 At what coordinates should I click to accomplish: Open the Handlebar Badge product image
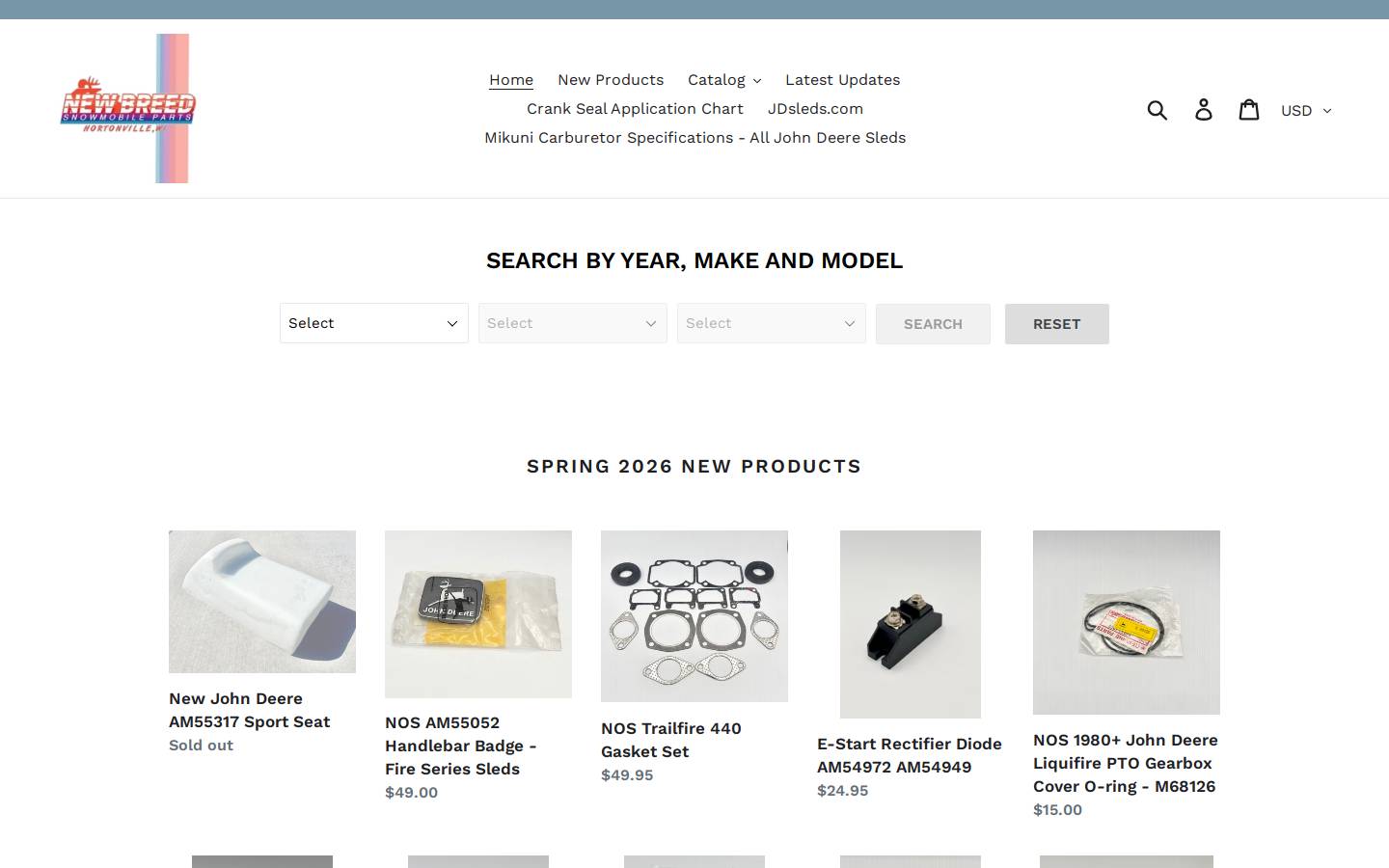coord(478,613)
